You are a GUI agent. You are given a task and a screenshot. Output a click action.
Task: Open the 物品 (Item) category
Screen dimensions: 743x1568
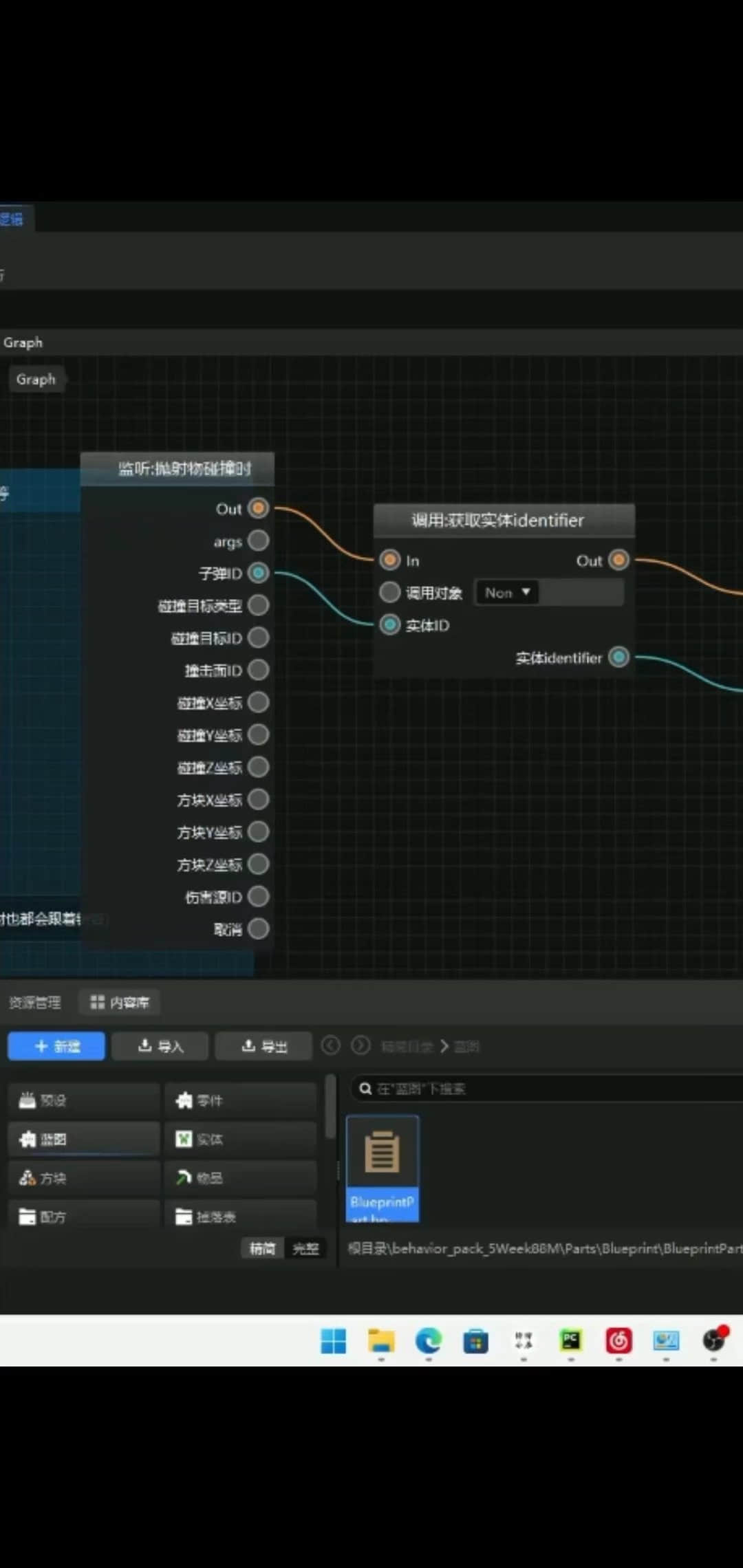point(240,1178)
